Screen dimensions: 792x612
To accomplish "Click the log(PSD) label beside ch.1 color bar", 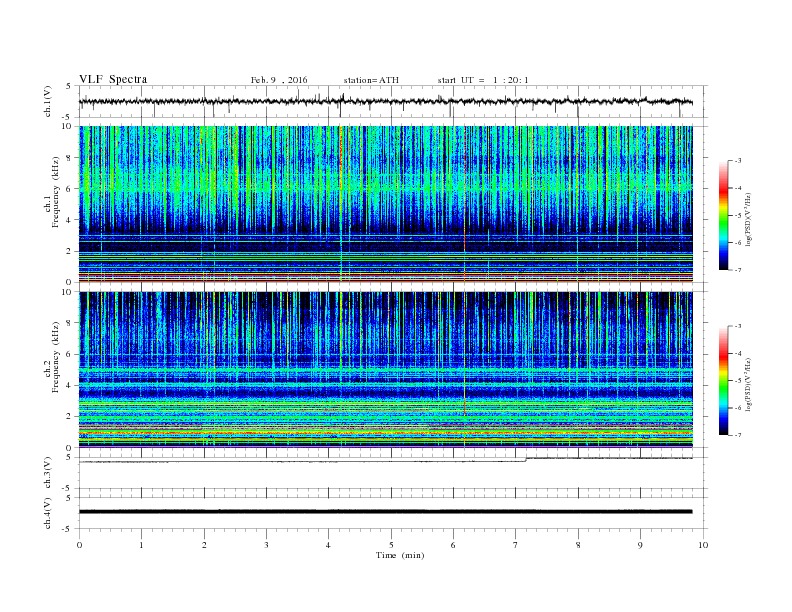I will [x=749, y=218].
